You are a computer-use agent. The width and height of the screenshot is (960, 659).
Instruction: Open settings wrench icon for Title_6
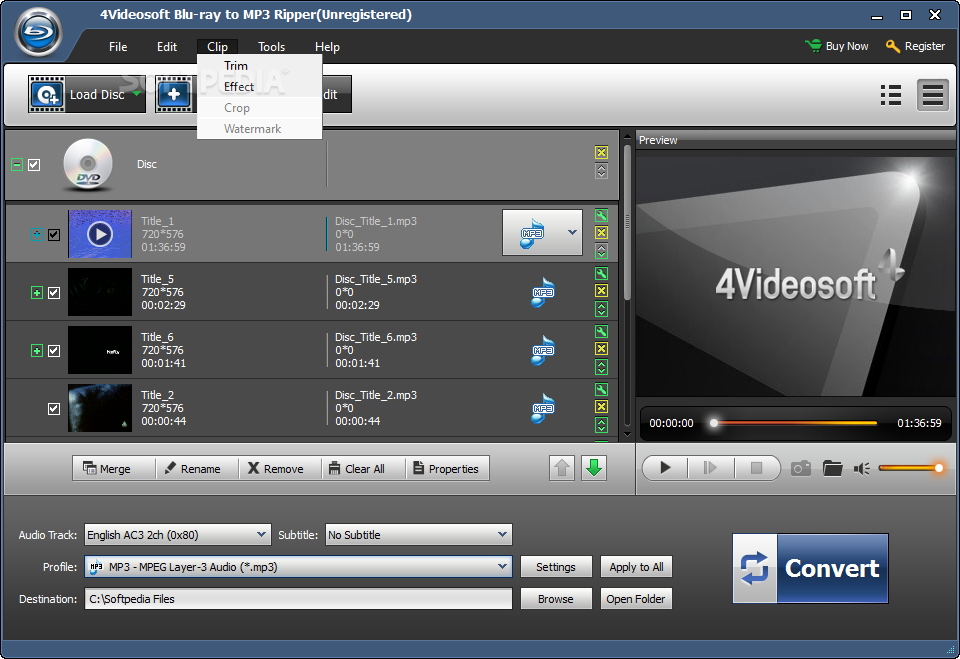click(x=601, y=331)
